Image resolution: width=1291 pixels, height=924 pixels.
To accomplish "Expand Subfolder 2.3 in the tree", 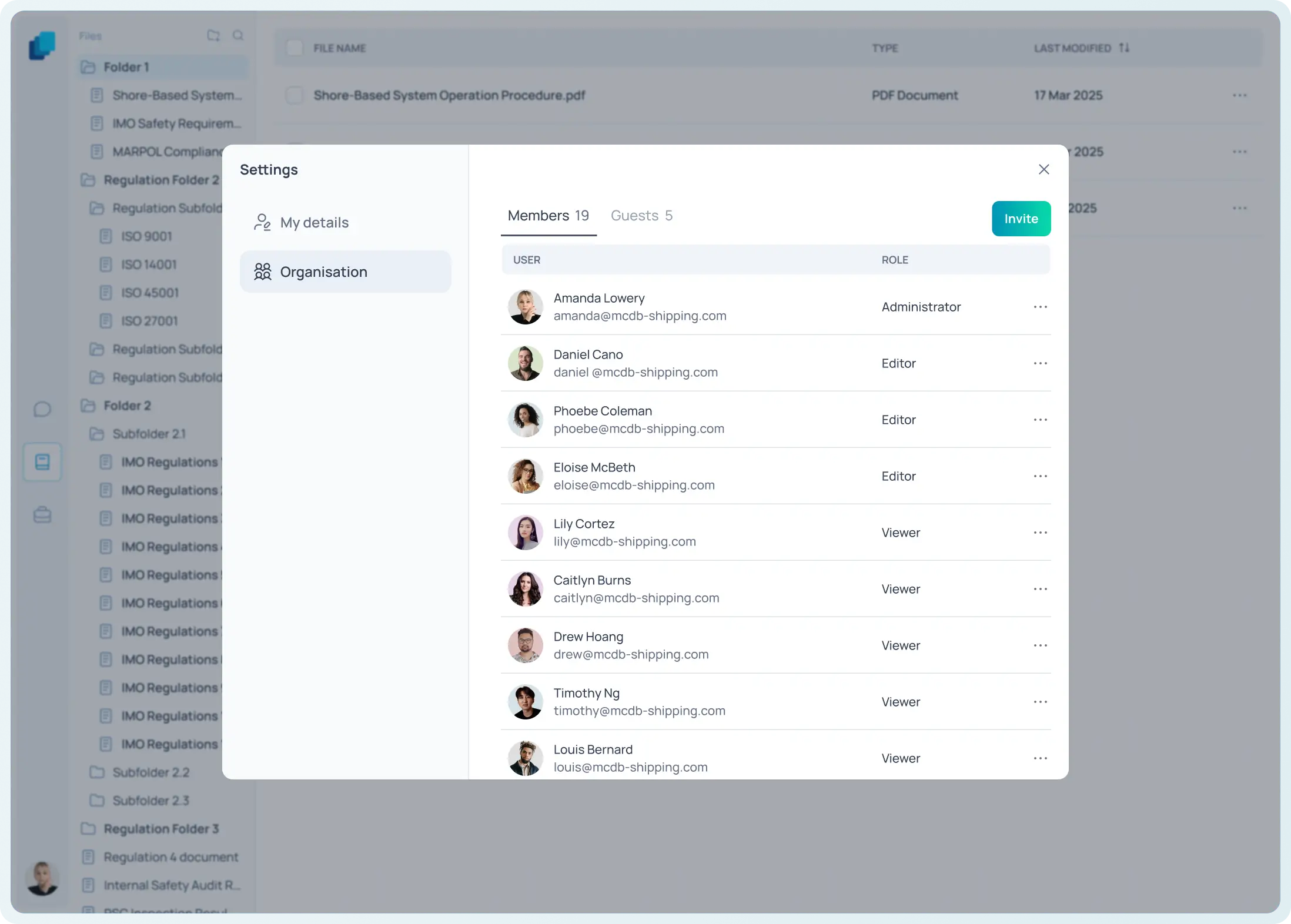I will 140,801.
